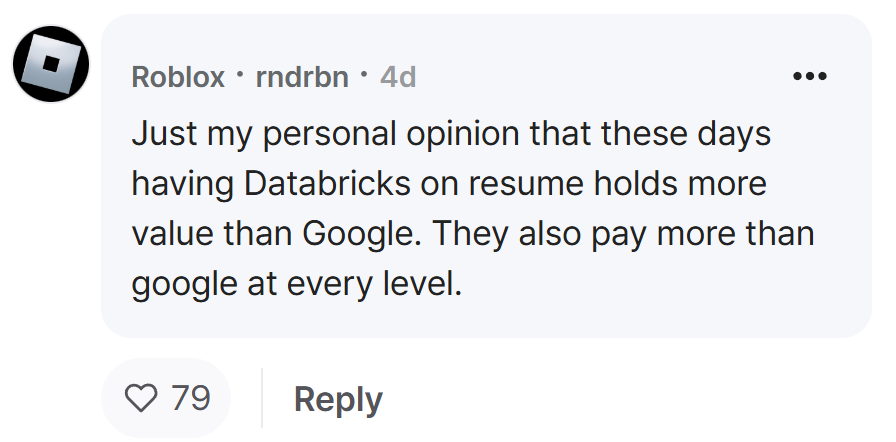The width and height of the screenshot is (896, 442).
Task: Click the vertical divider beside Reply
Action: (x=262, y=398)
